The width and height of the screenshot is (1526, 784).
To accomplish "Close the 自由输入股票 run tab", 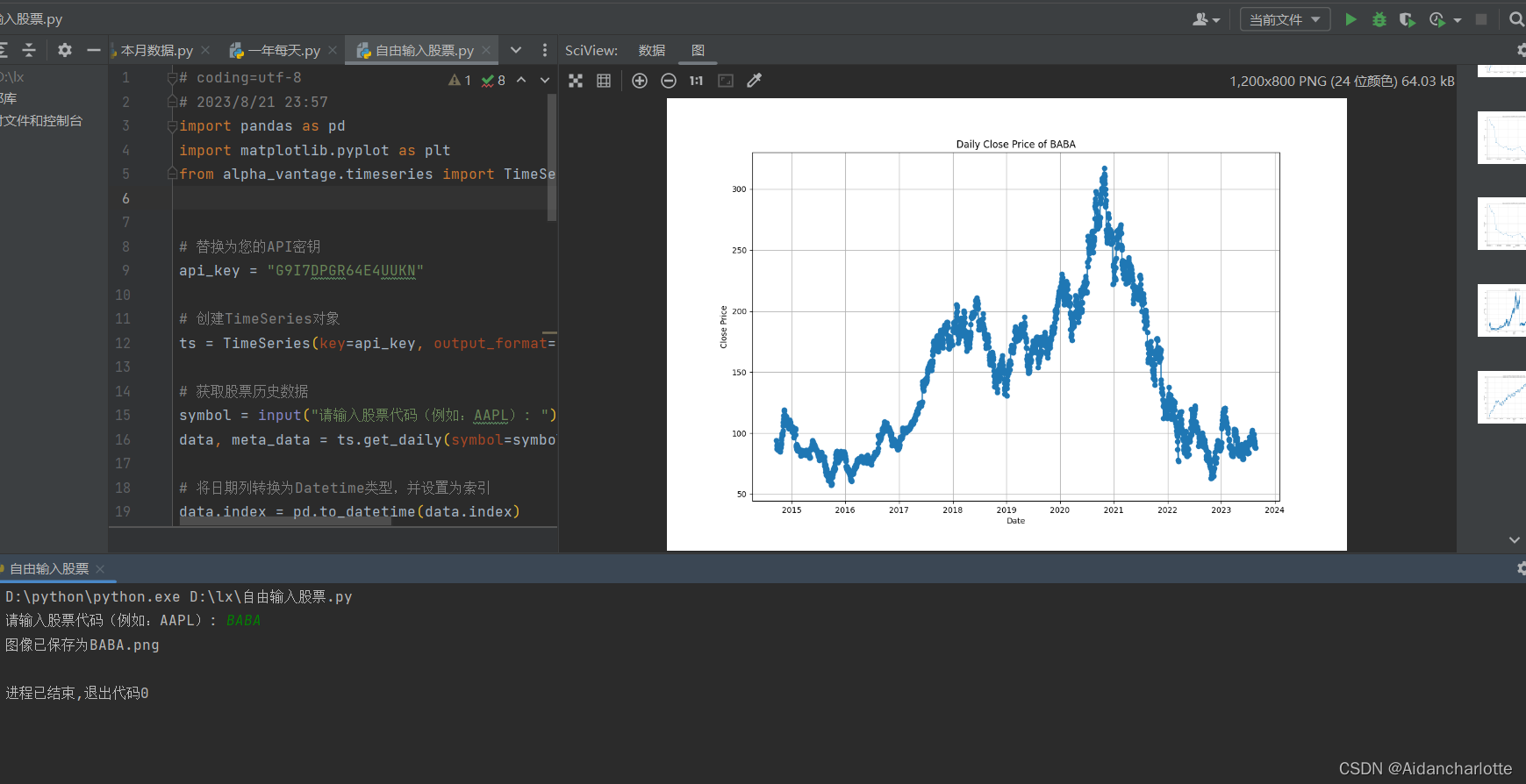I will click(x=100, y=569).
